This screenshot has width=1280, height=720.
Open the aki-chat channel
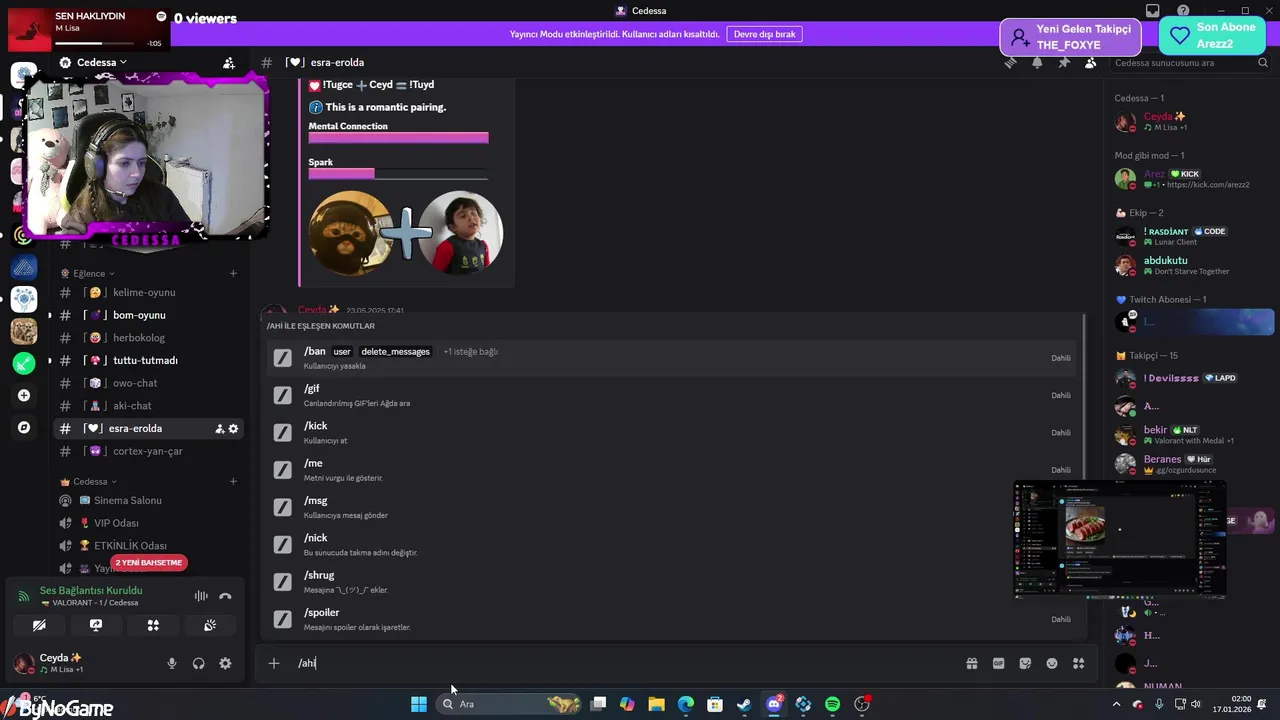(148, 406)
